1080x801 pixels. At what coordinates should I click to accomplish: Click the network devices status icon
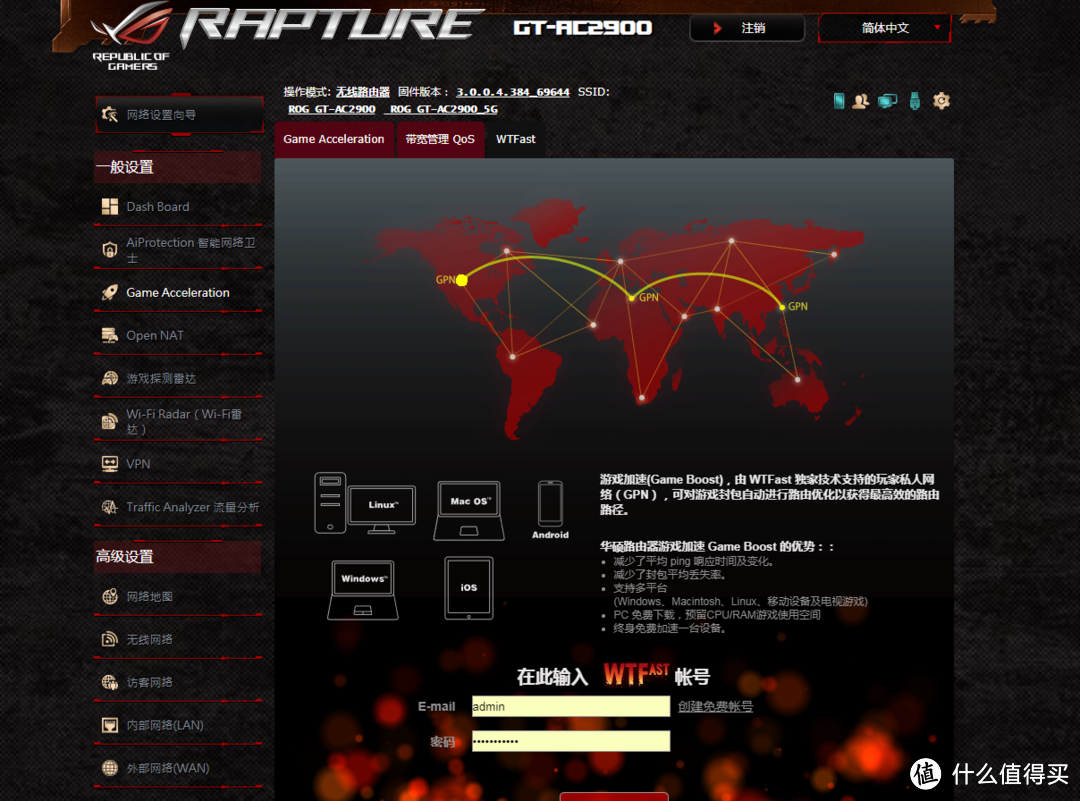(x=888, y=101)
